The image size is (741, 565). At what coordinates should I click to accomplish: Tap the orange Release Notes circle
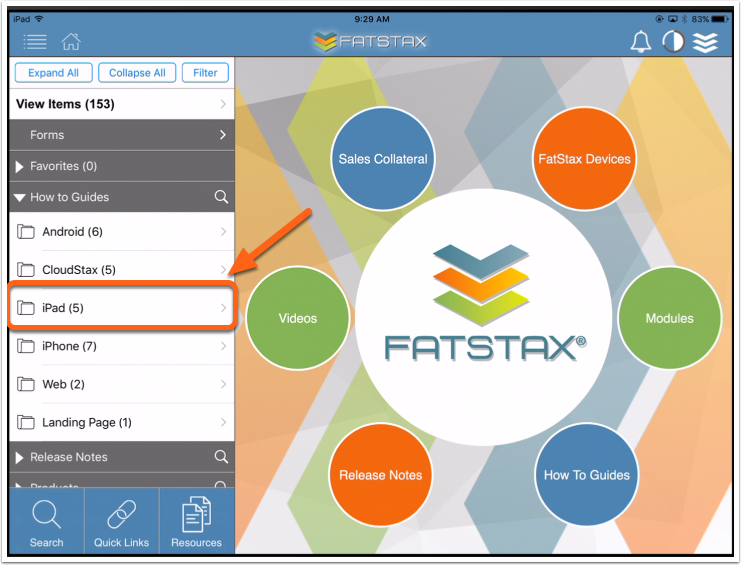point(380,475)
